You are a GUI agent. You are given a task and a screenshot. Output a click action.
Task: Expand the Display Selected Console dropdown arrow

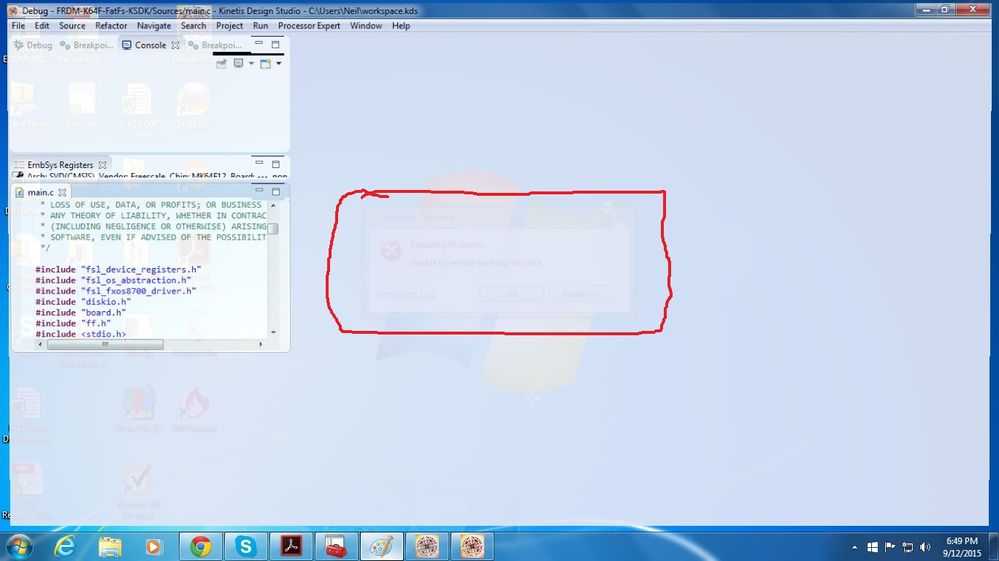pyautogui.click(x=251, y=63)
